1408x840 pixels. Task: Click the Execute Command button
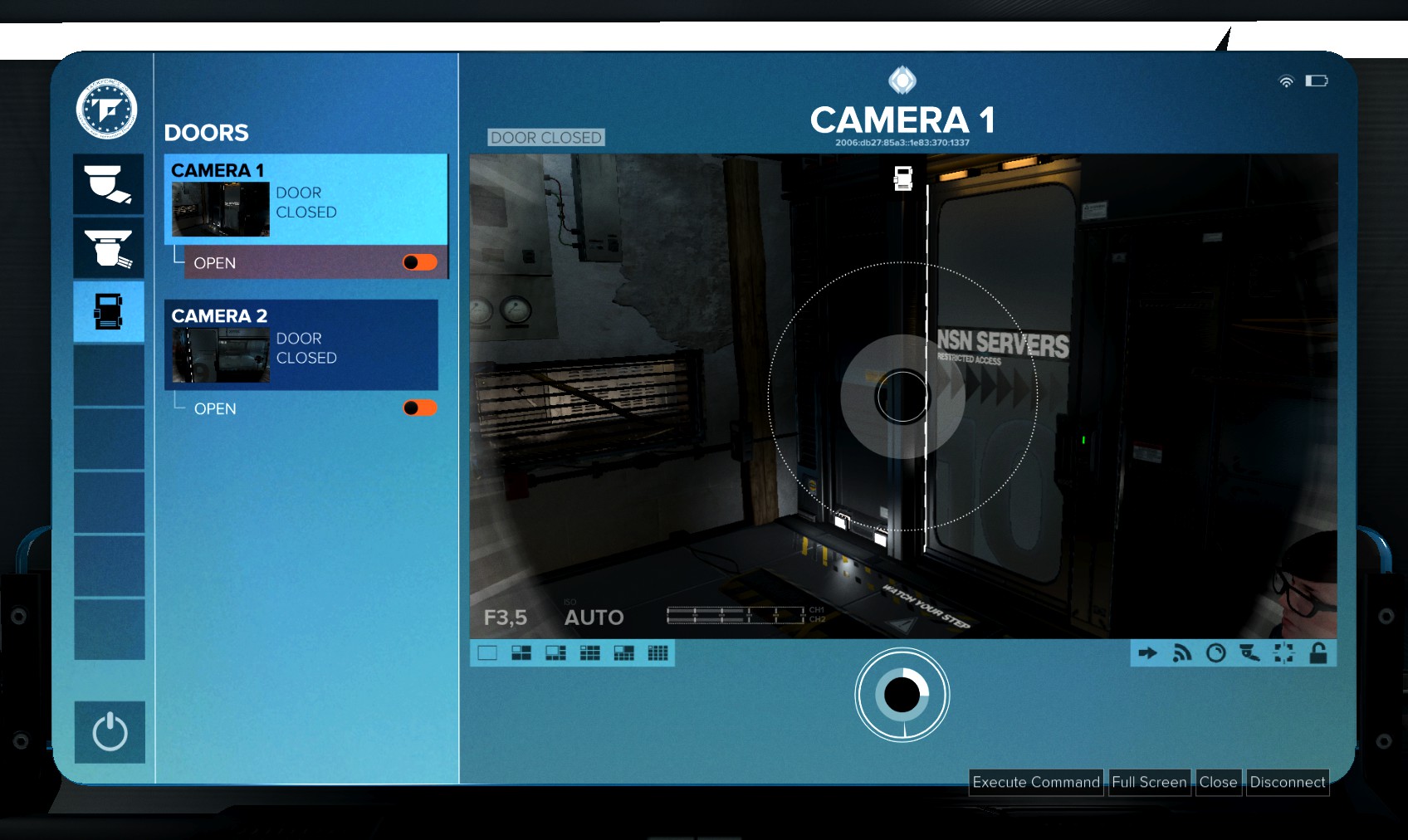[x=1035, y=782]
